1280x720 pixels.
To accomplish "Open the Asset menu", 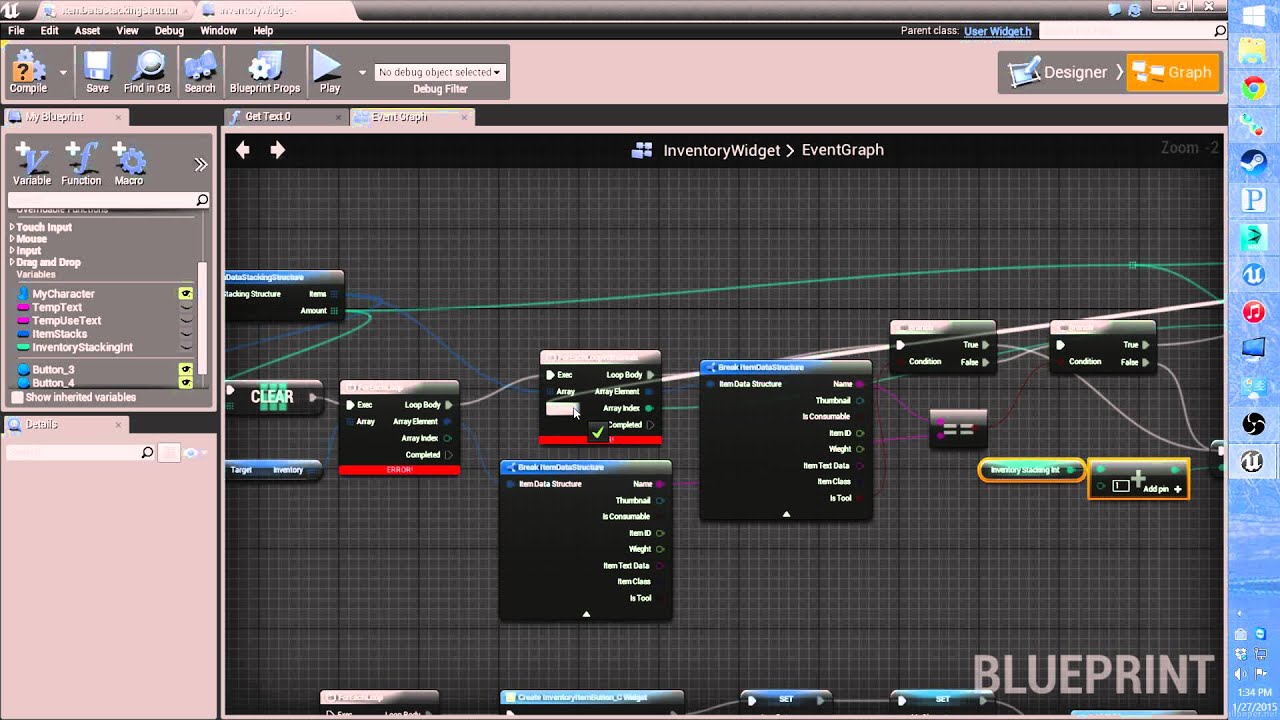I will (x=87, y=31).
